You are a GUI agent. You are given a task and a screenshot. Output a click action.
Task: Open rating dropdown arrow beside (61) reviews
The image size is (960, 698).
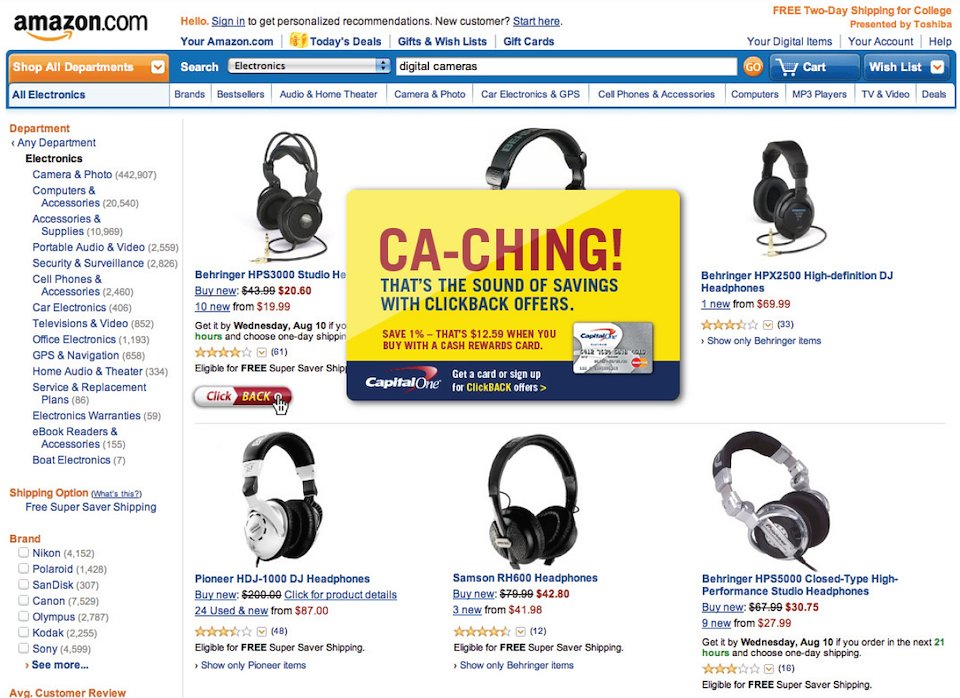pos(261,352)
